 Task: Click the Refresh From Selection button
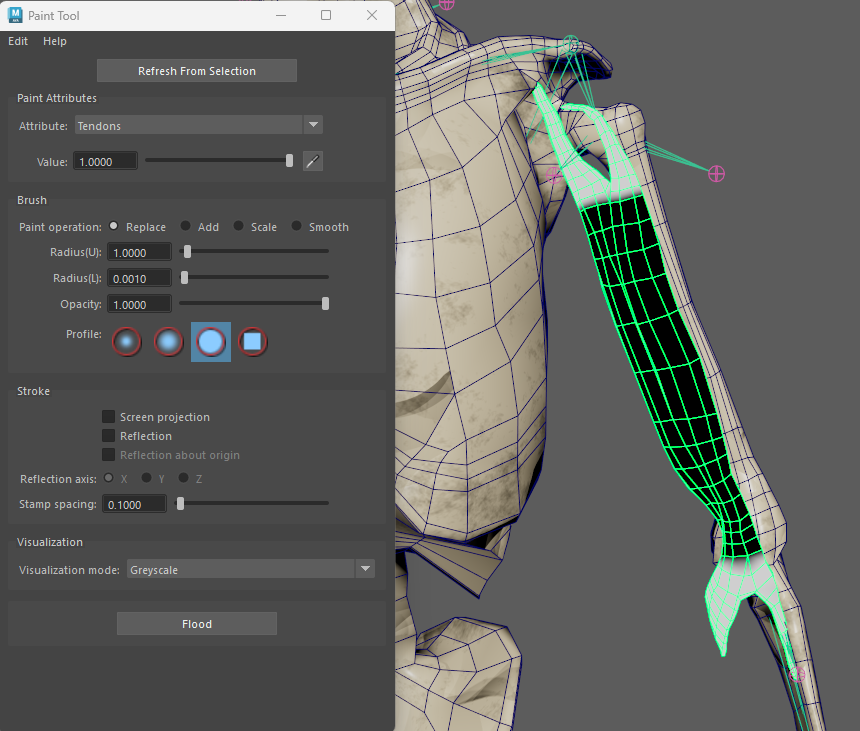coord(197,71)
